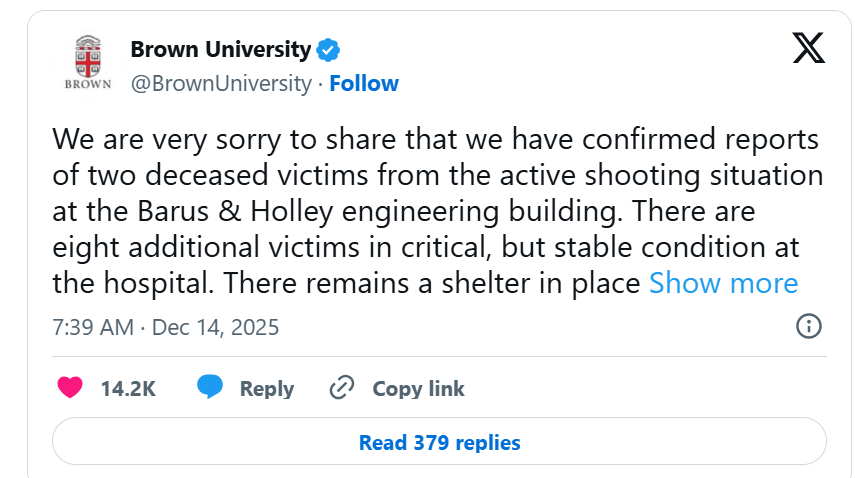Click the blue speech bubble reply icon
Viewport: 855px width, 478px height.
[x=209, y=388]
